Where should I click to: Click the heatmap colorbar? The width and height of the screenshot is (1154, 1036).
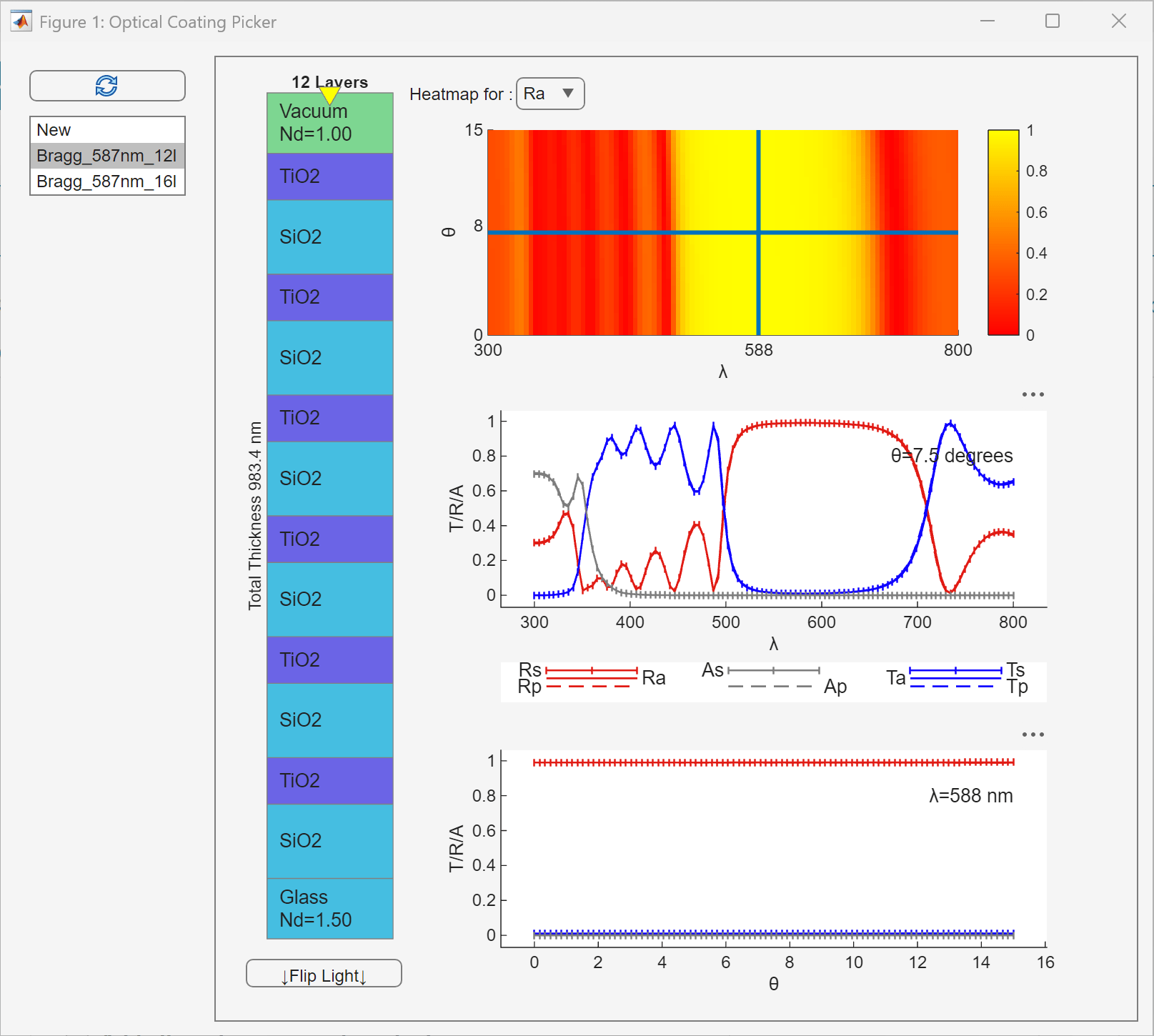[x=1003, y=232]
